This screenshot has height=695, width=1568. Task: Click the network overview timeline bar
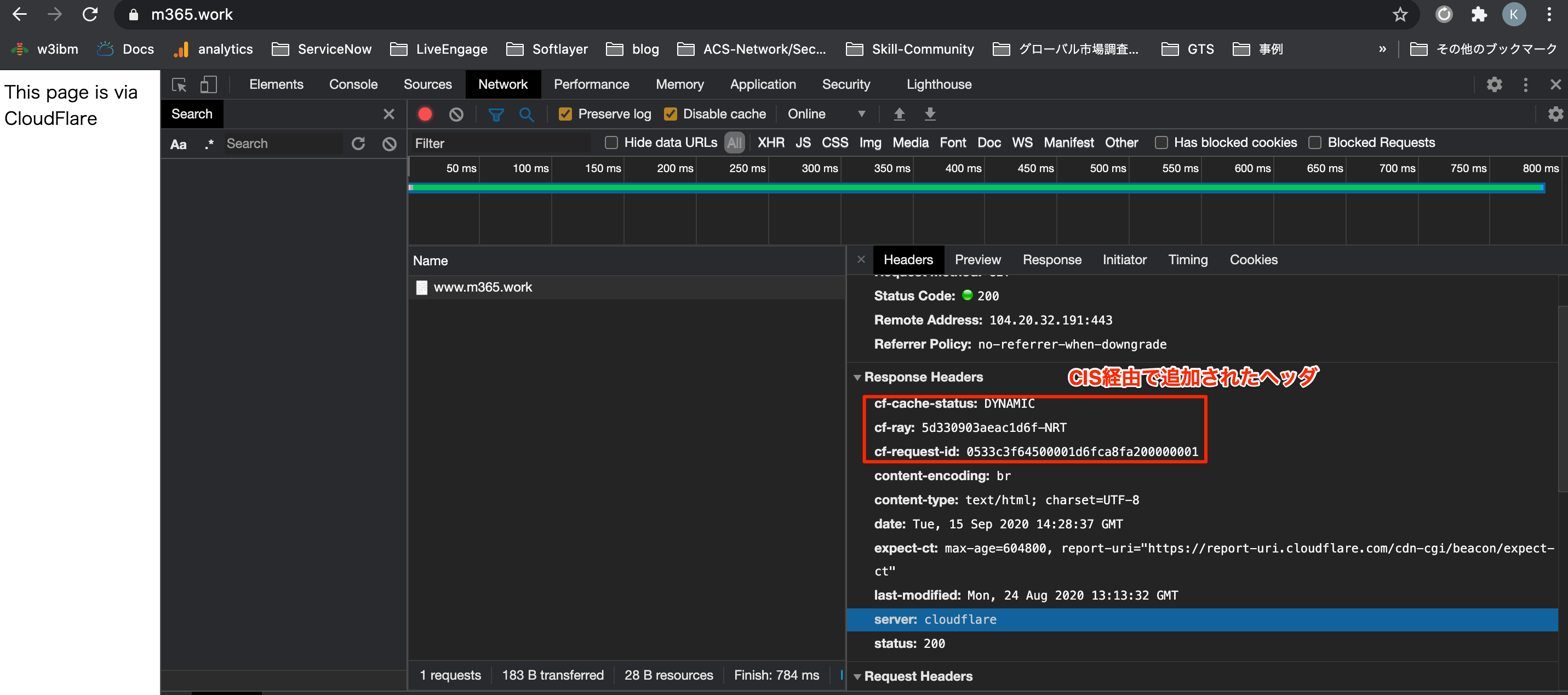[x=974, y=187]
